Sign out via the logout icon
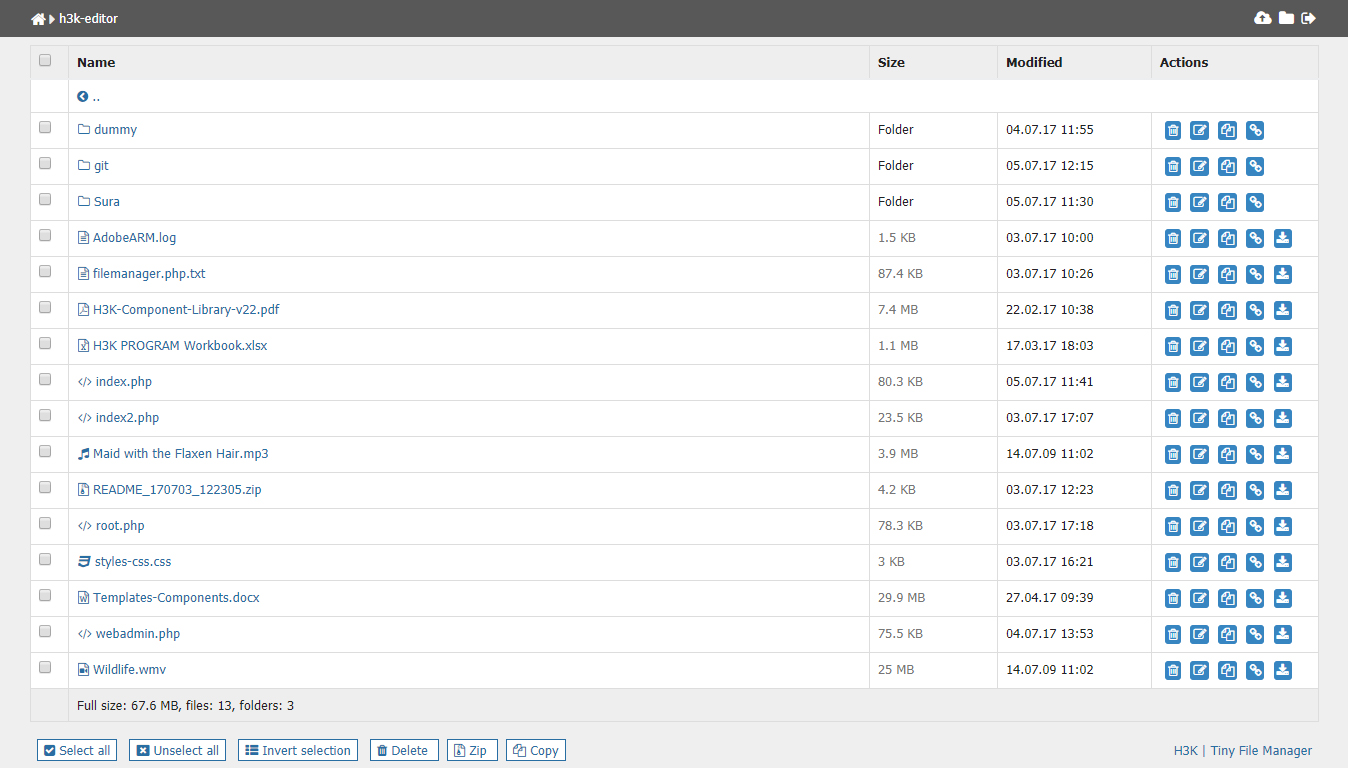 (1309, 18)
